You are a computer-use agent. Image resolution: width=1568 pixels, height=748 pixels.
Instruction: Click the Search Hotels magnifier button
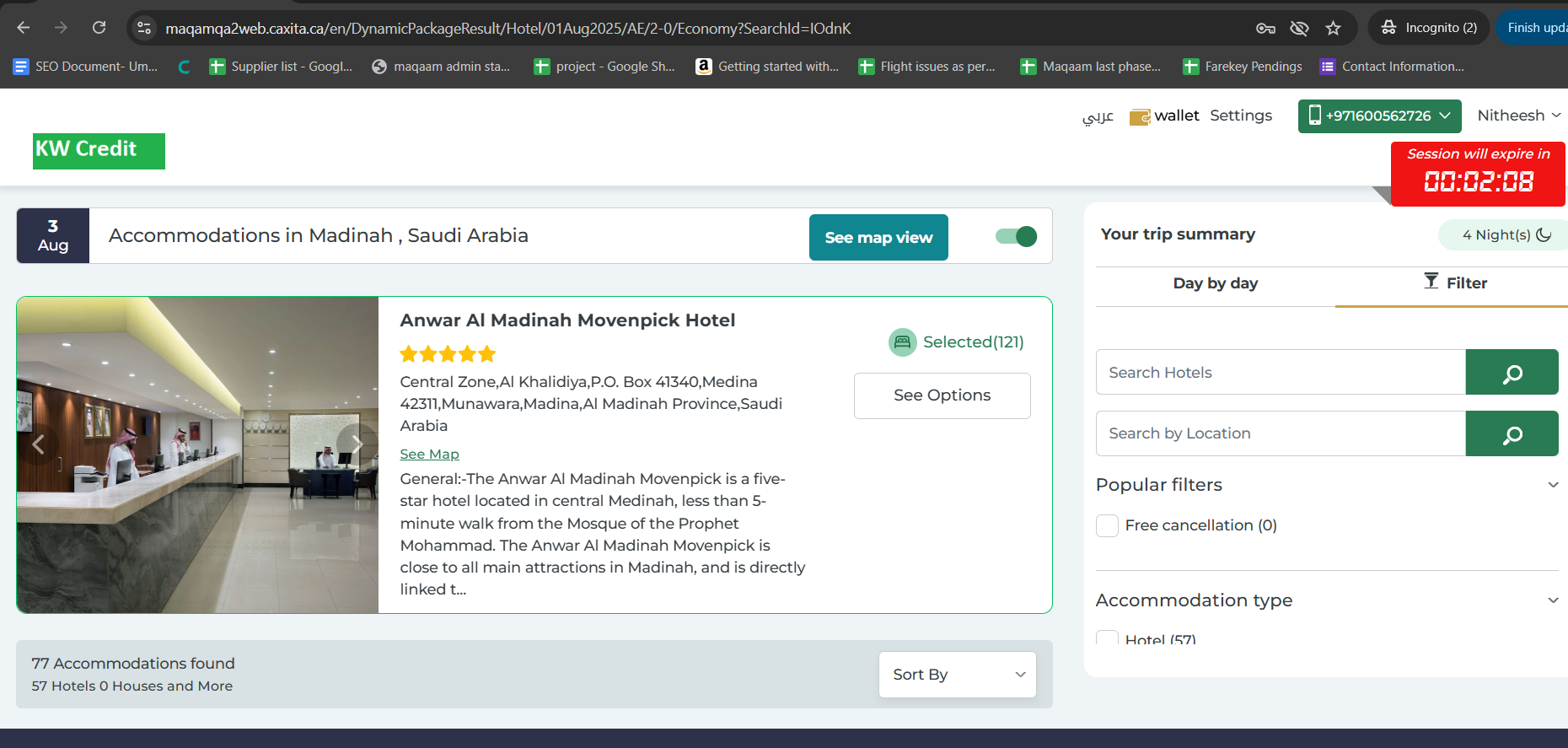coord(1512,373)
